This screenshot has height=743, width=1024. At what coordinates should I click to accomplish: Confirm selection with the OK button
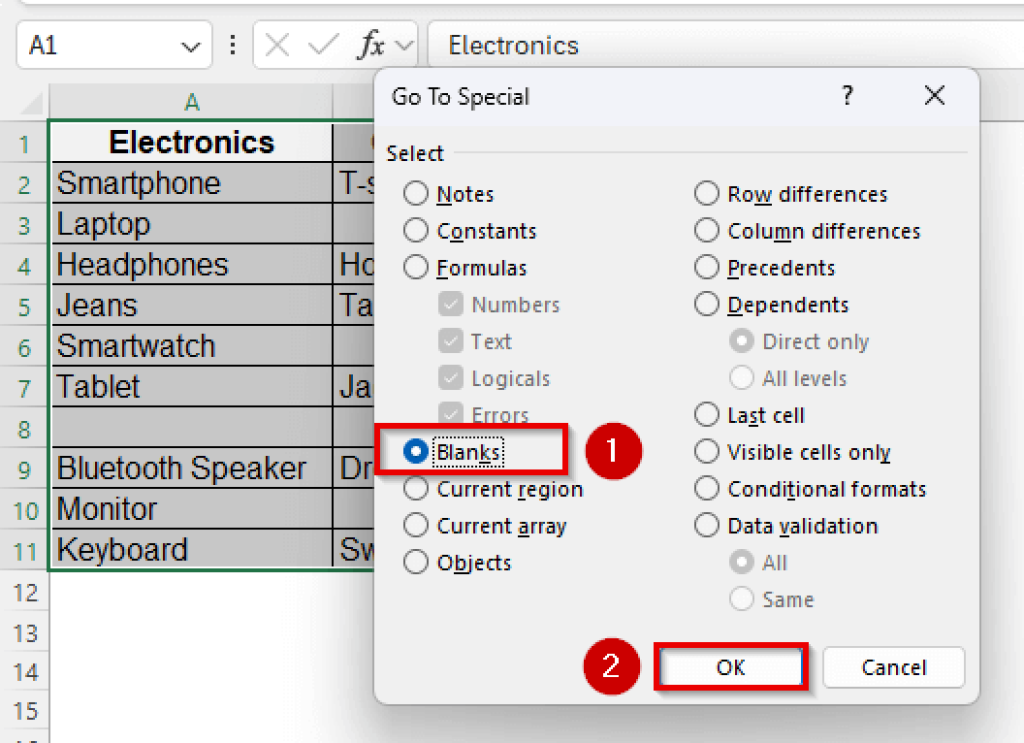[731, 667]
